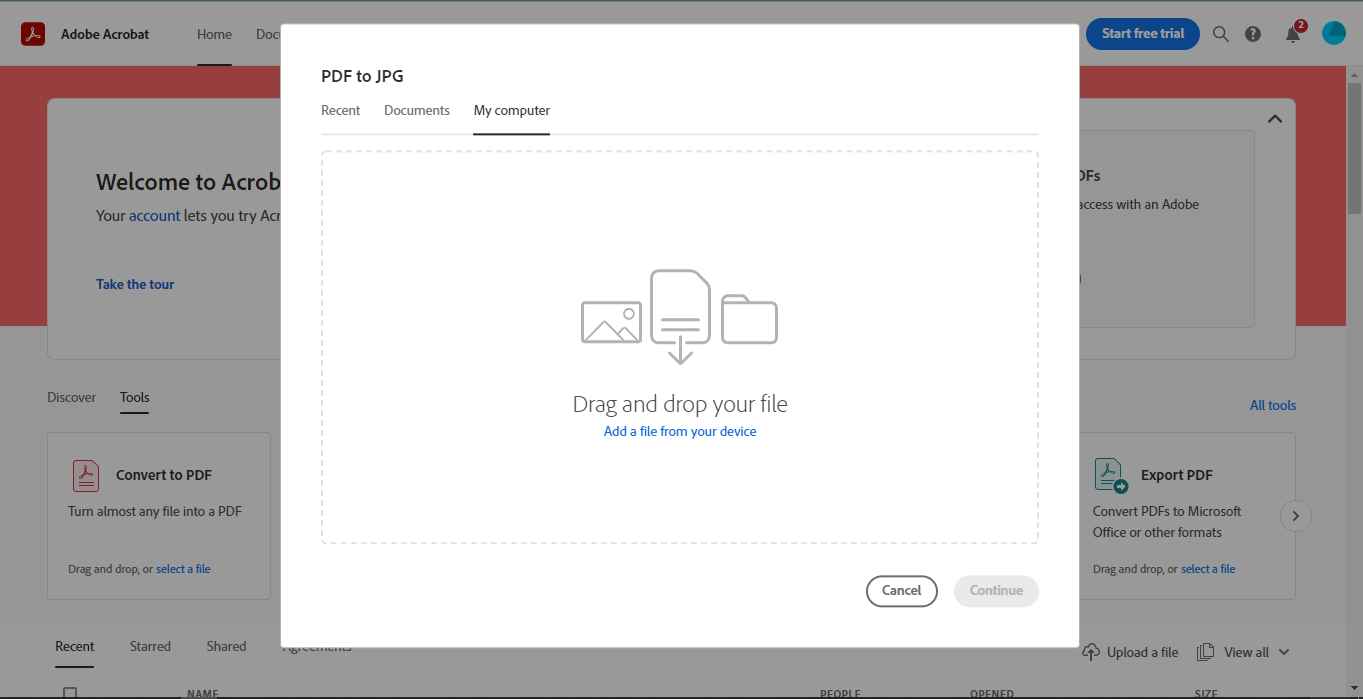Viewport: 1363px width, 699px height.
Task: Click the Export PDF tool icon
Action: 1110,475
